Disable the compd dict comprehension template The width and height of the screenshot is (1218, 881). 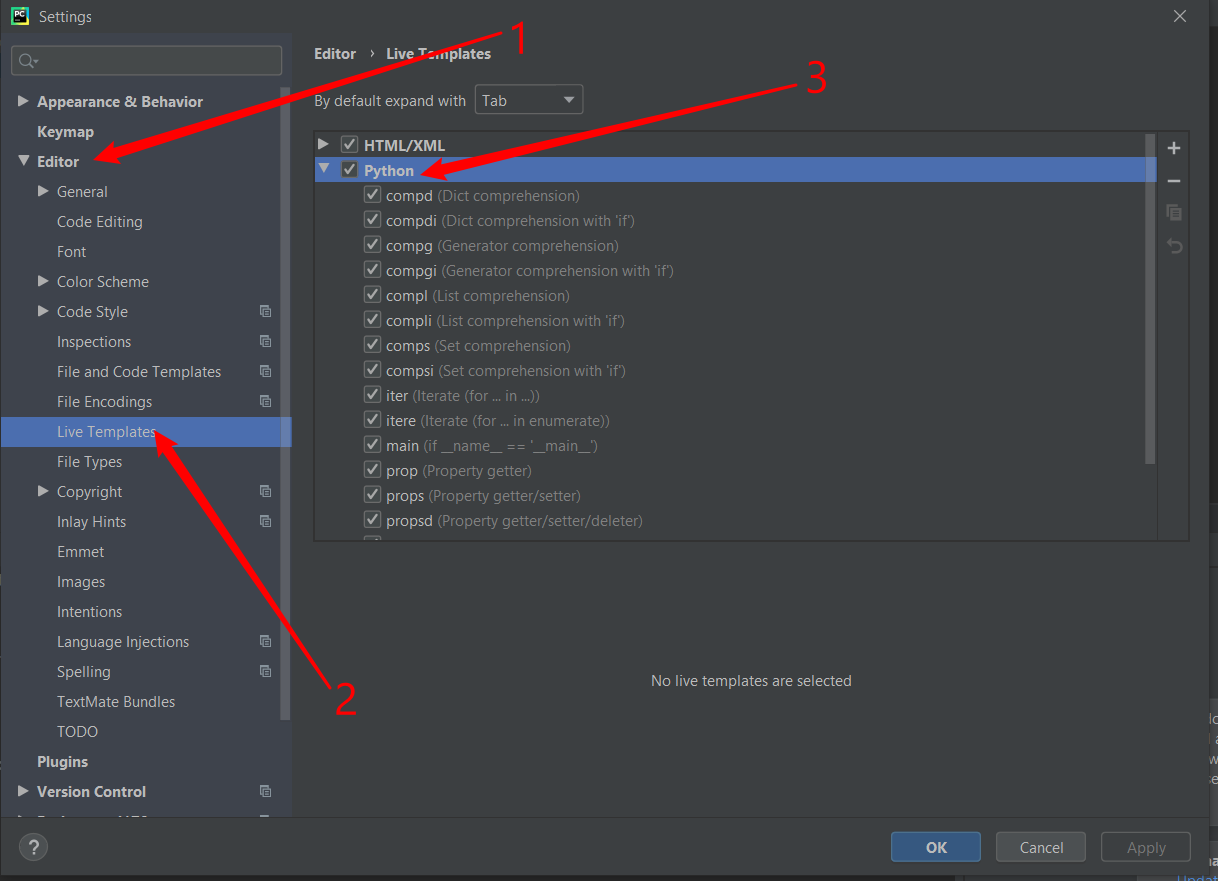point(372,196)
